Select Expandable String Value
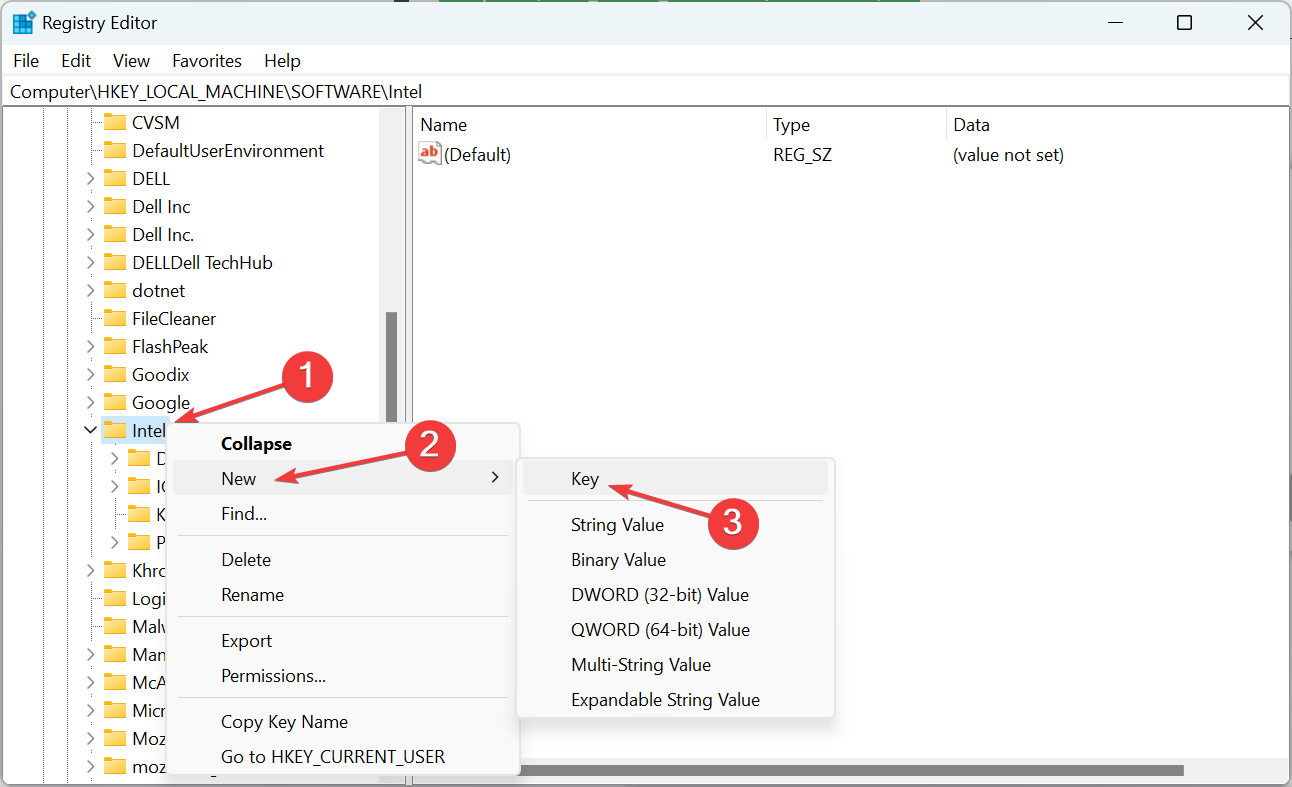1292x787 pixels. pos(675,700)
